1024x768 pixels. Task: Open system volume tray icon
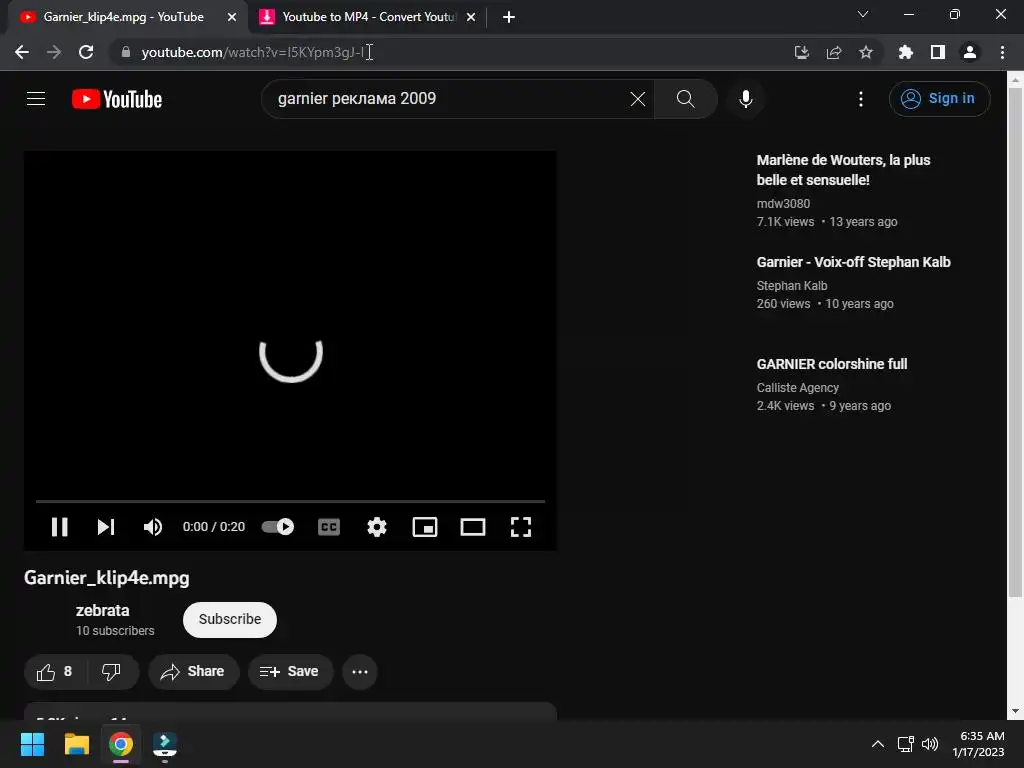930,744
